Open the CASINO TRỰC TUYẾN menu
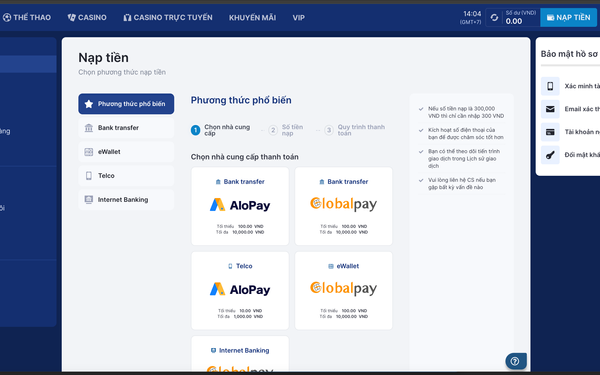This screenshot has height=375, width=600. [x=168, y=18]
